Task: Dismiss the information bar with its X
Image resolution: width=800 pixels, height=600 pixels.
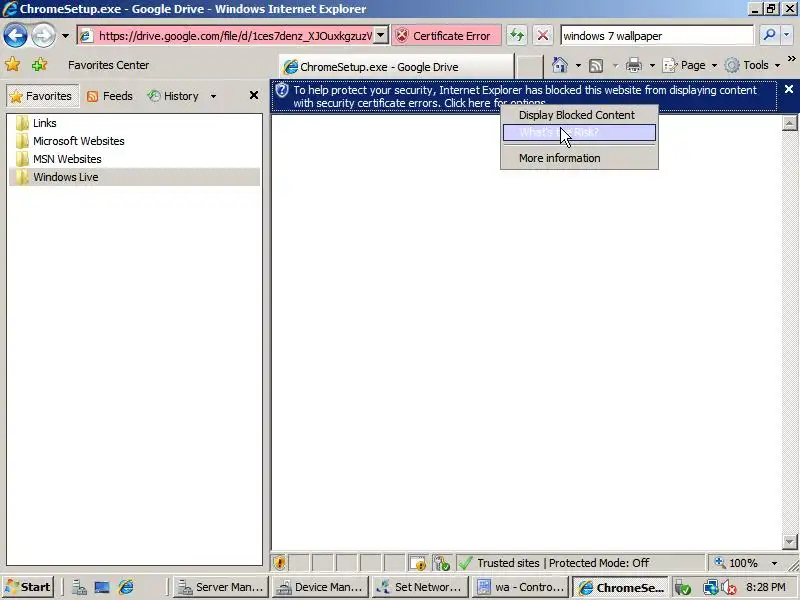Action: (789, 89)
